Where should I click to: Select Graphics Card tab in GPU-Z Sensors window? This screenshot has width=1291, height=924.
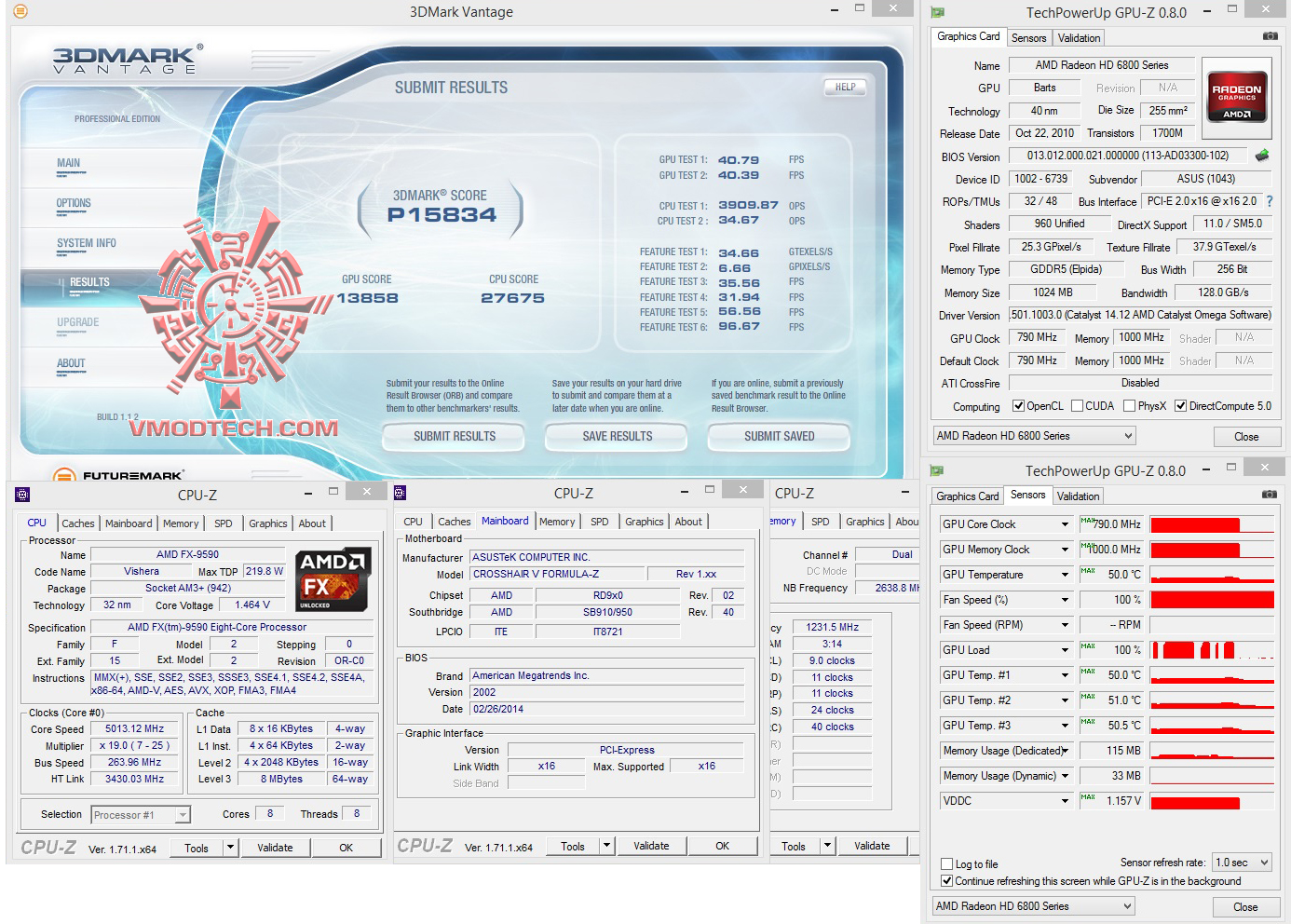click(968, 496)
